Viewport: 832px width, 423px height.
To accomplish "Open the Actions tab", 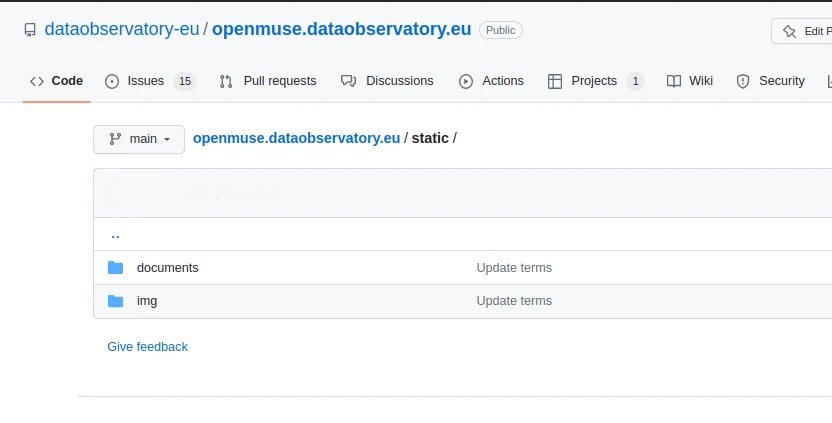I will (491, 81).
